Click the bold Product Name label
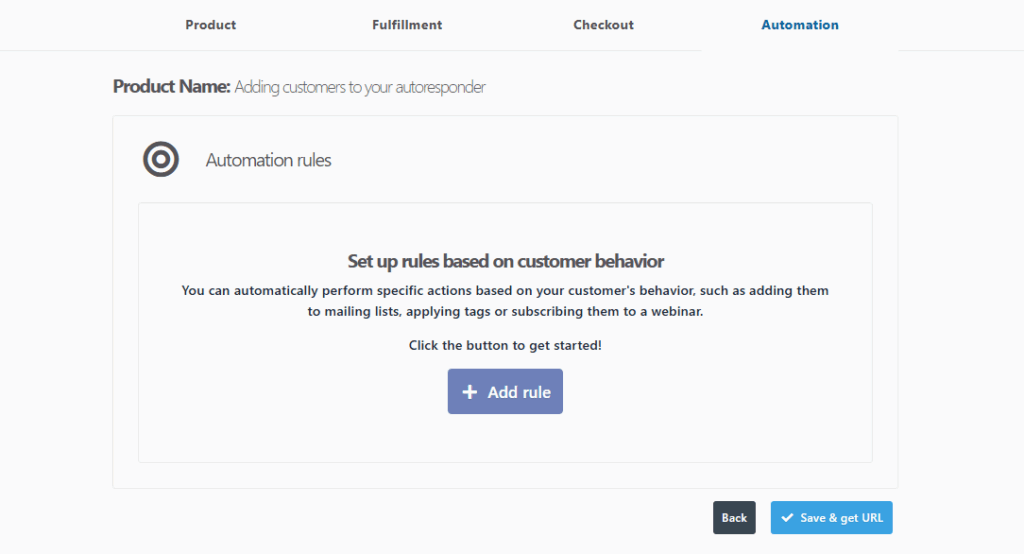The image size is (1024, 554). pos(171,87)
